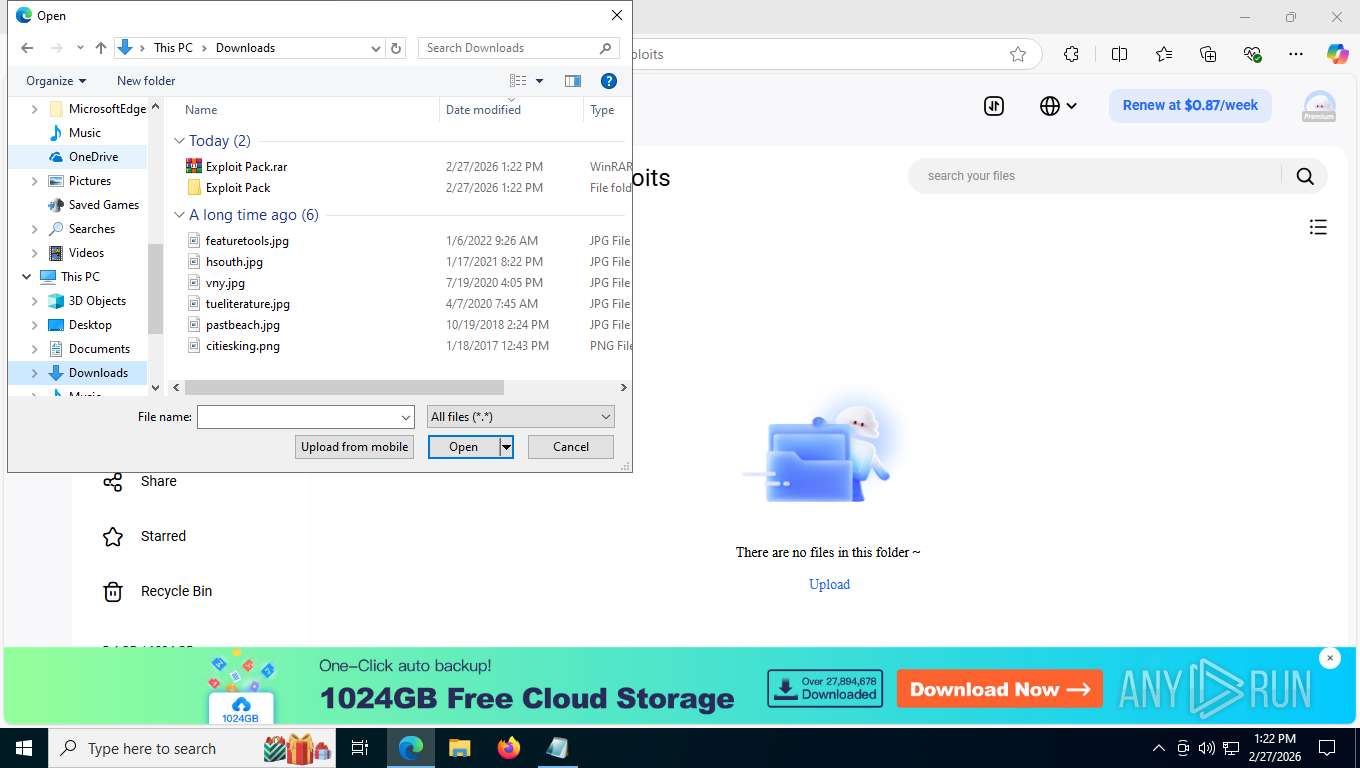Image resolution: width=1360 pixels, height=768 pixels.
Task: Select featuretools.jpg file
Action: (247, 241)
